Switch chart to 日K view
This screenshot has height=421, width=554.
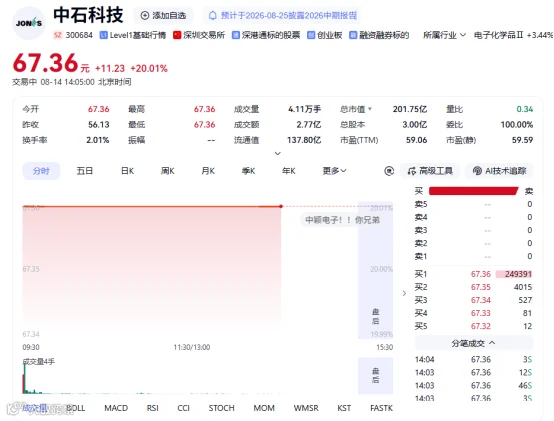click(127, 171)
